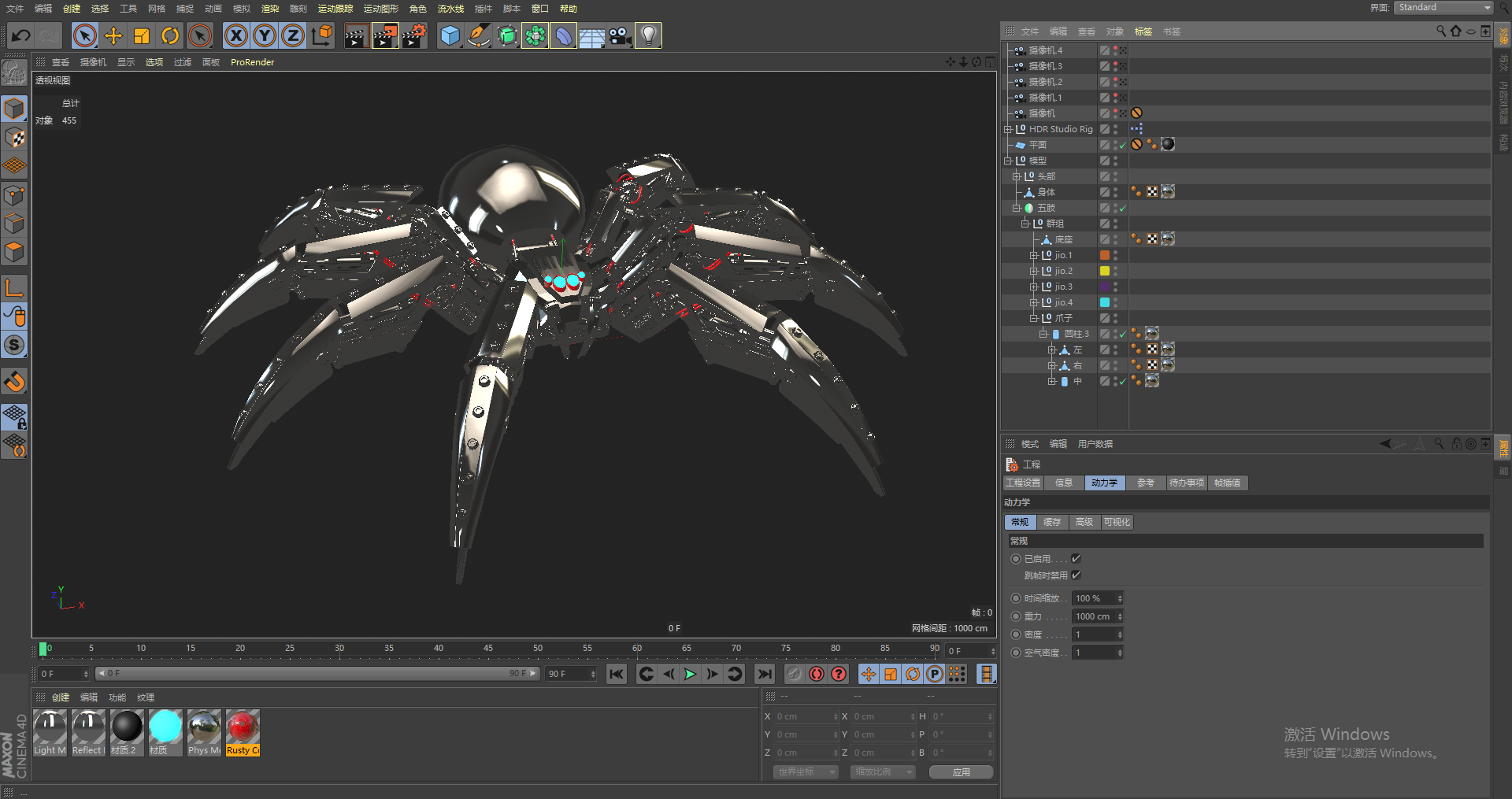Click the Camera object icon in toolbar
1512x799 pixels.
621,35
